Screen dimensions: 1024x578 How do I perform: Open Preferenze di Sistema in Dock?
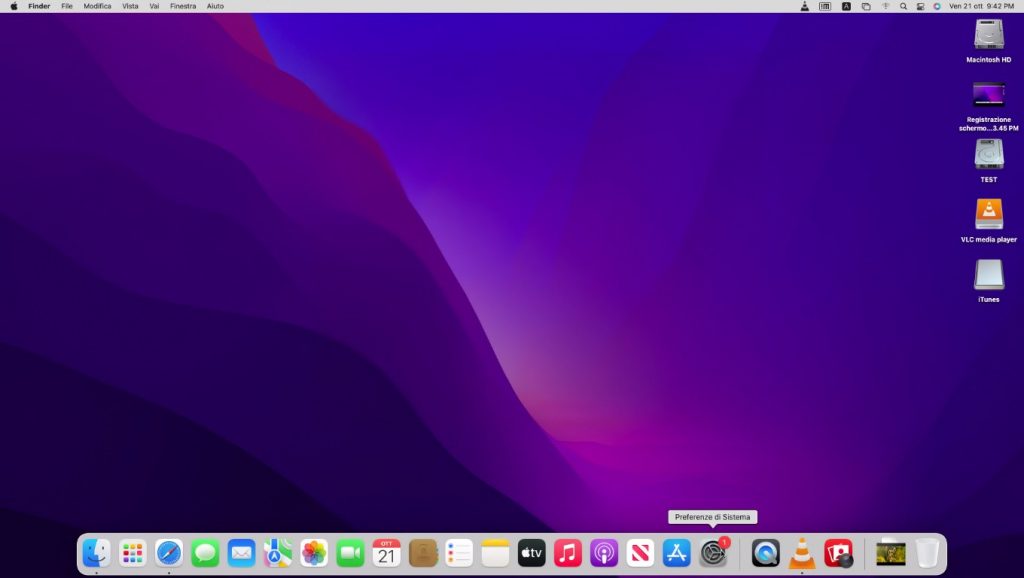coord(713,552)
